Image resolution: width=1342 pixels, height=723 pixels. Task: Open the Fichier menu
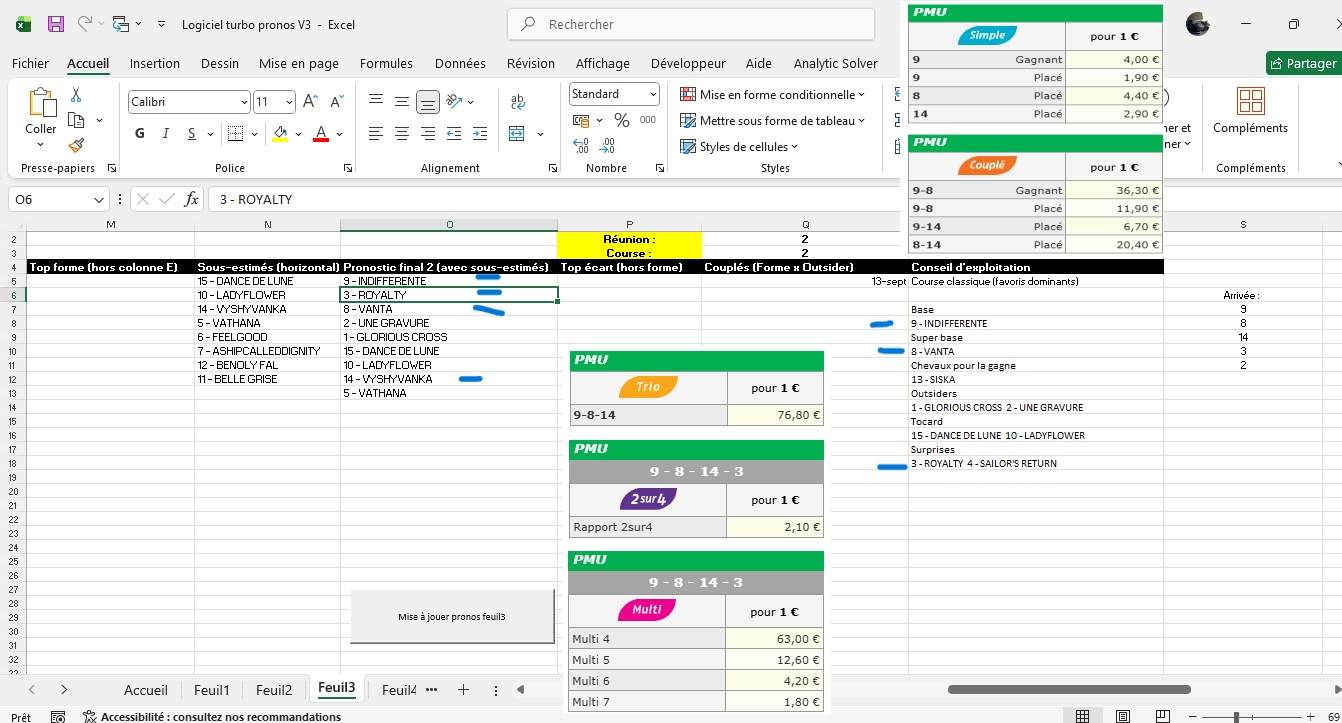30,63
